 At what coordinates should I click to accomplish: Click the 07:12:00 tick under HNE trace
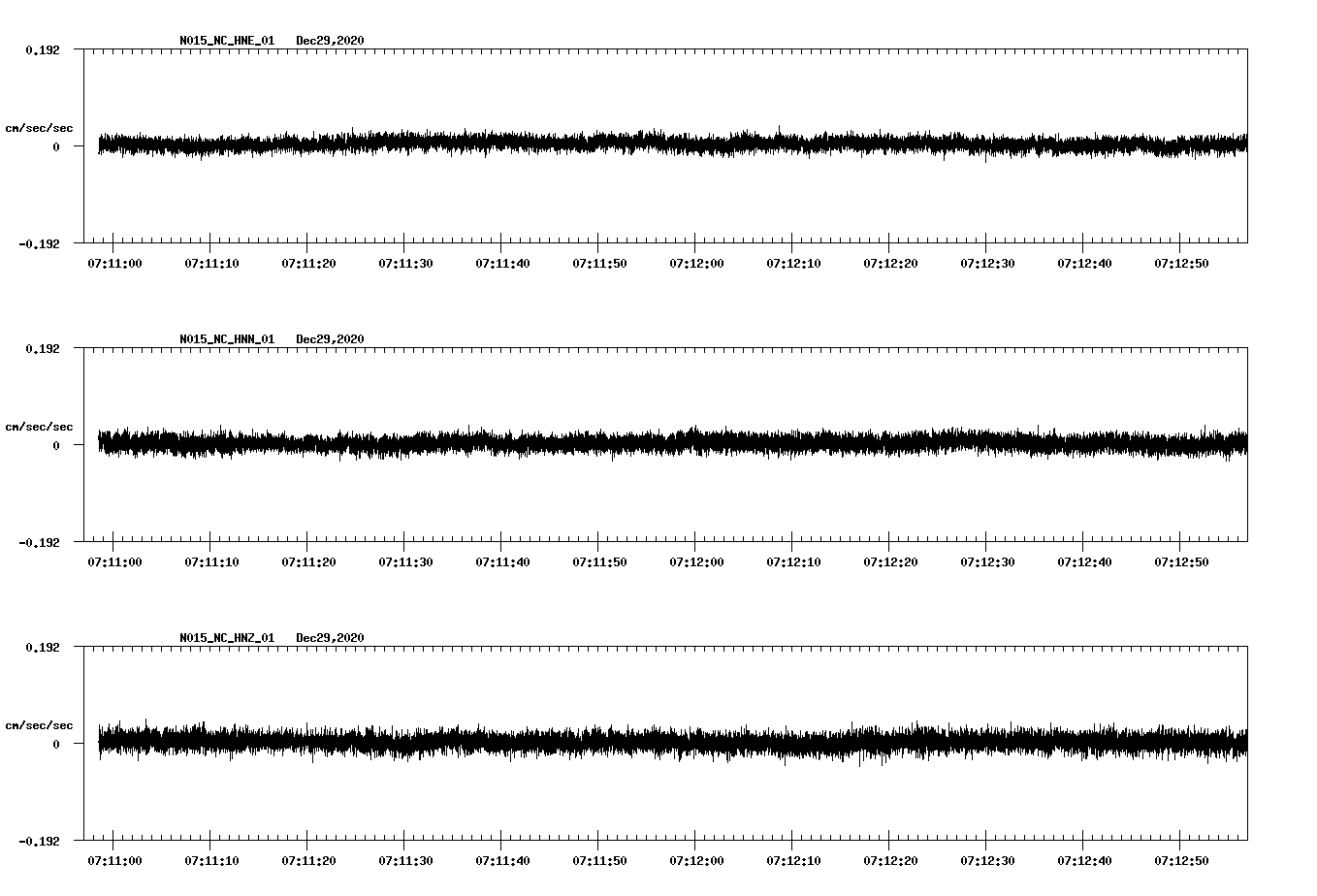tap(697, 262)
